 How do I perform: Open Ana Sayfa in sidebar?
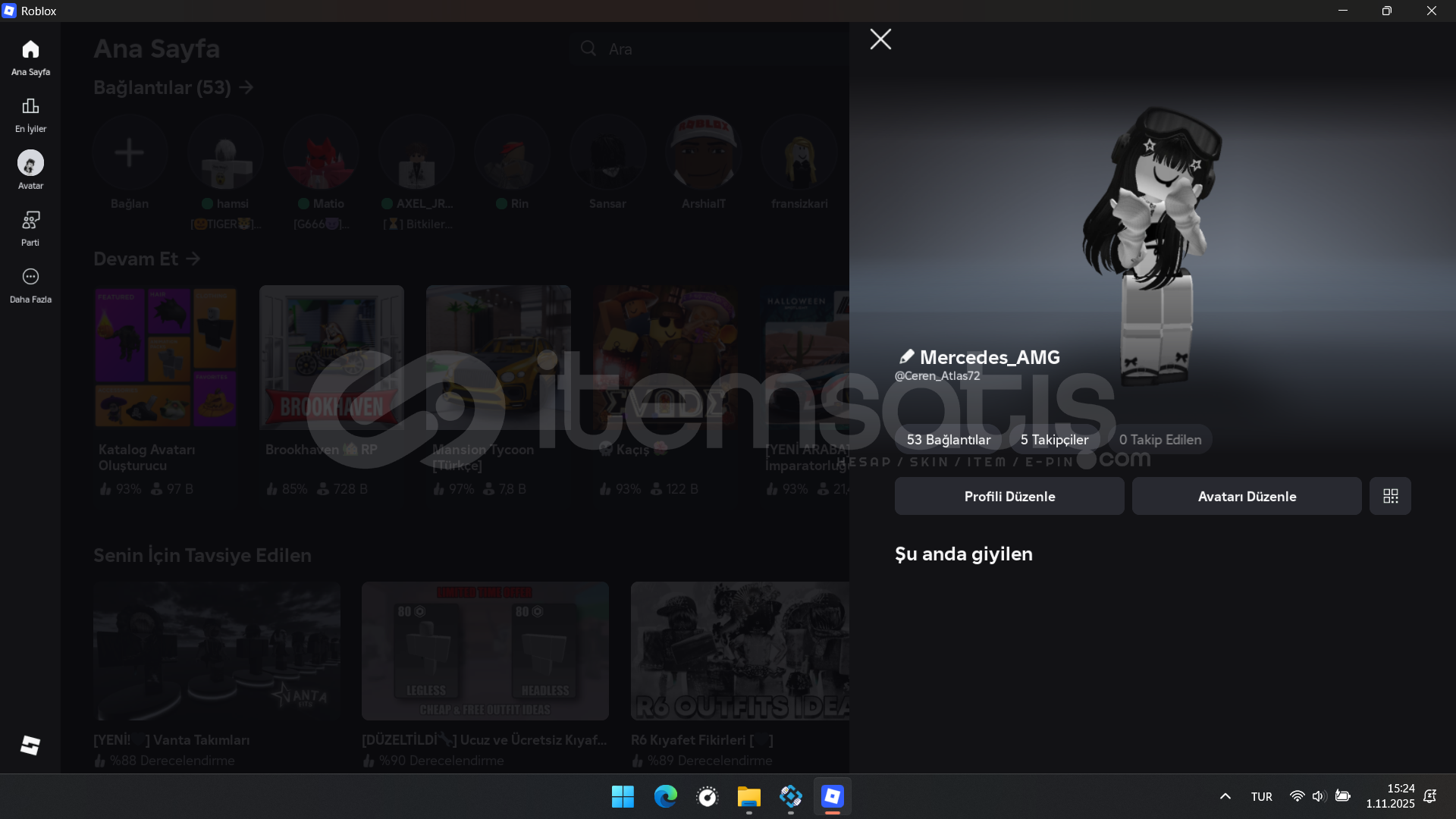30,58
